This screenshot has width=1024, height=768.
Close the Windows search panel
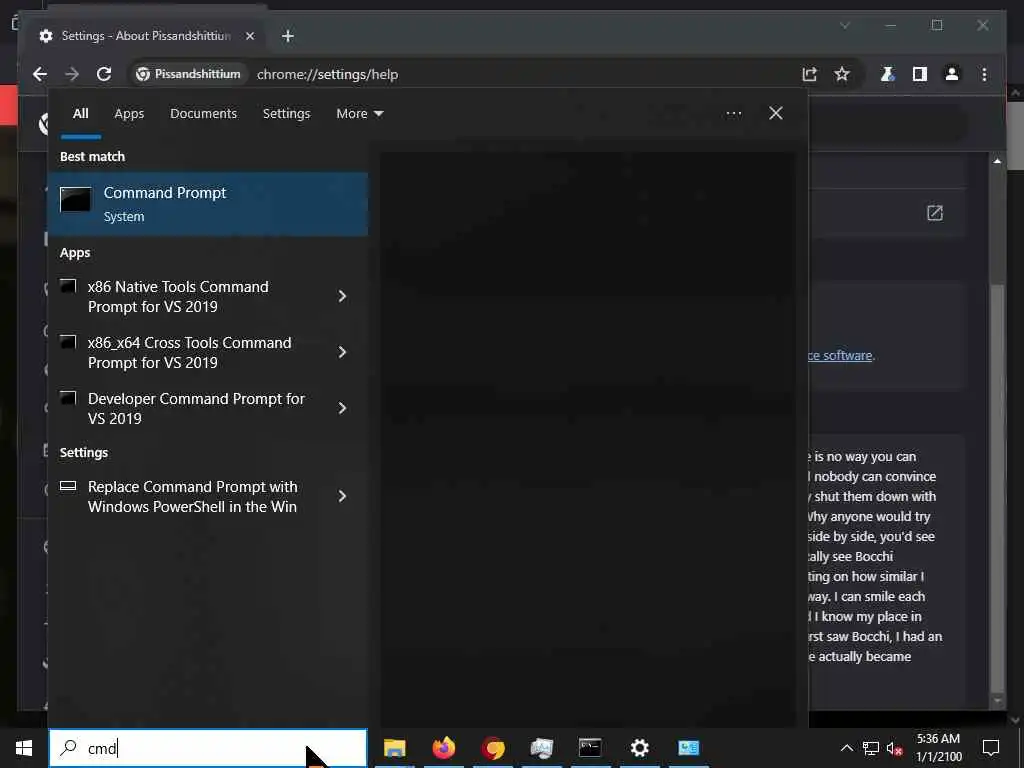coord(776,114)
